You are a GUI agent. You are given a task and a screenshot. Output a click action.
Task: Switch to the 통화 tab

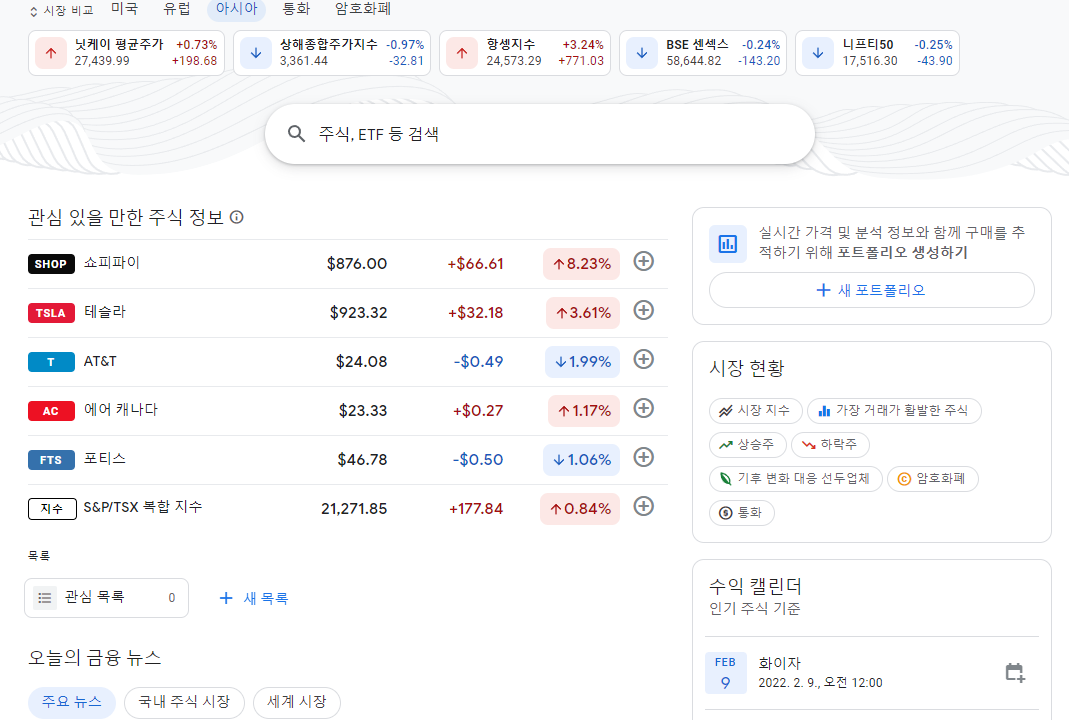tap(297, 9)
